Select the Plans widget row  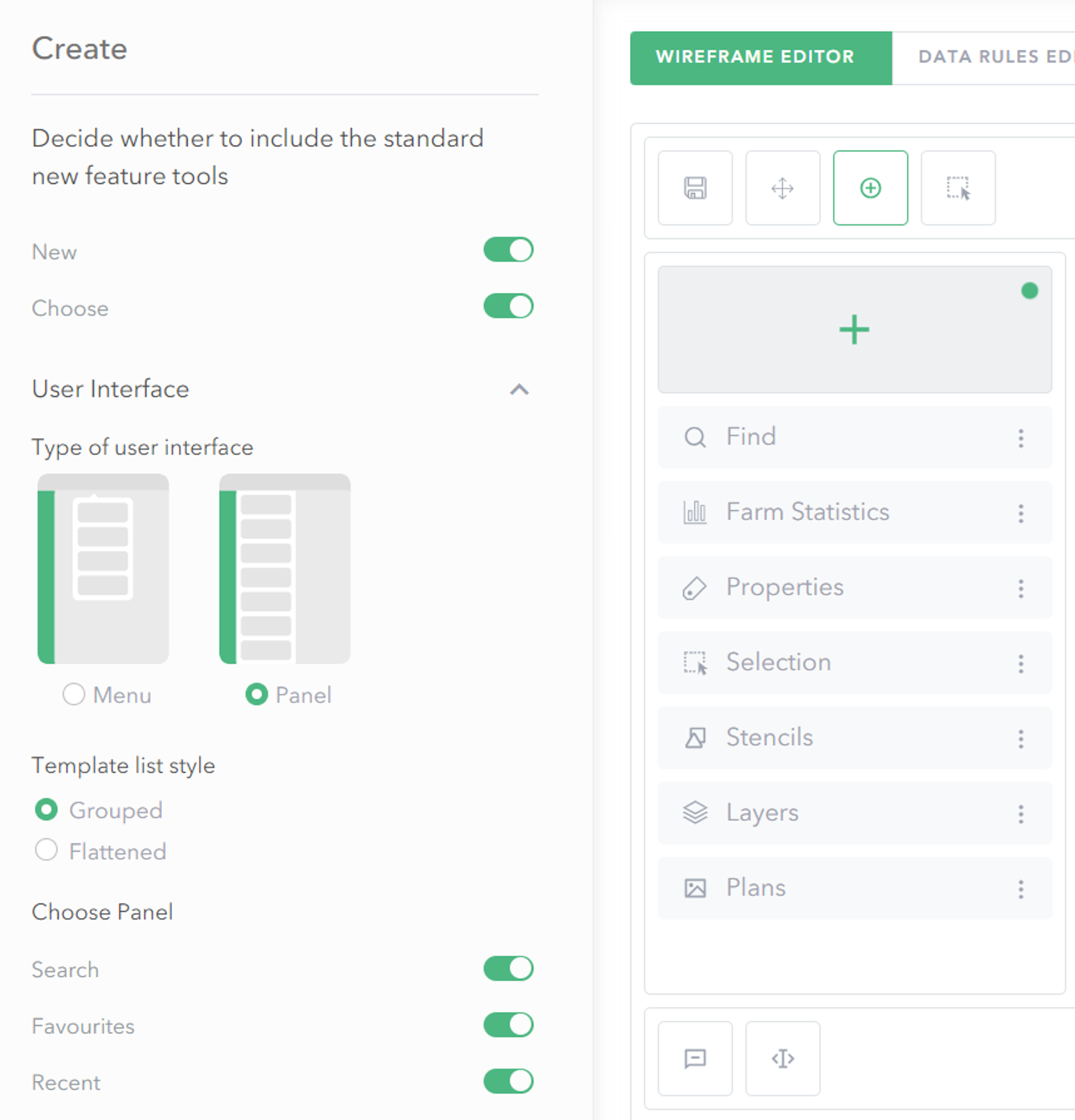pyautogui.click(x=855, y=889)
